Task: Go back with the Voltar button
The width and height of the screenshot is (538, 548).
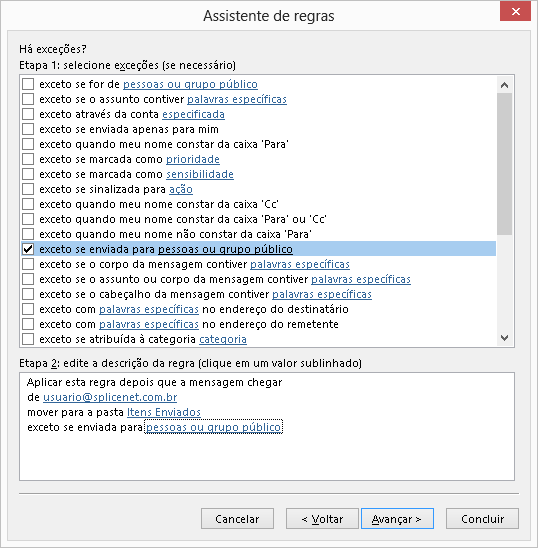Action: [x=322, y=519]
